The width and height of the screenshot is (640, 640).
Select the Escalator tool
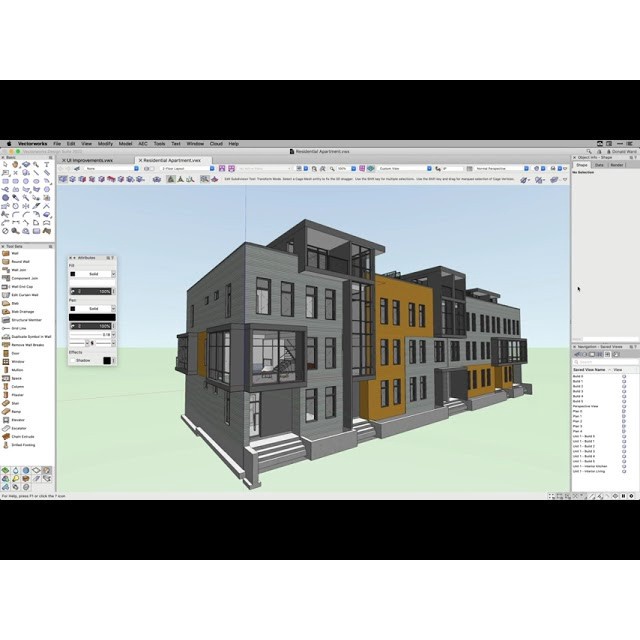click(x=19, y=427)
